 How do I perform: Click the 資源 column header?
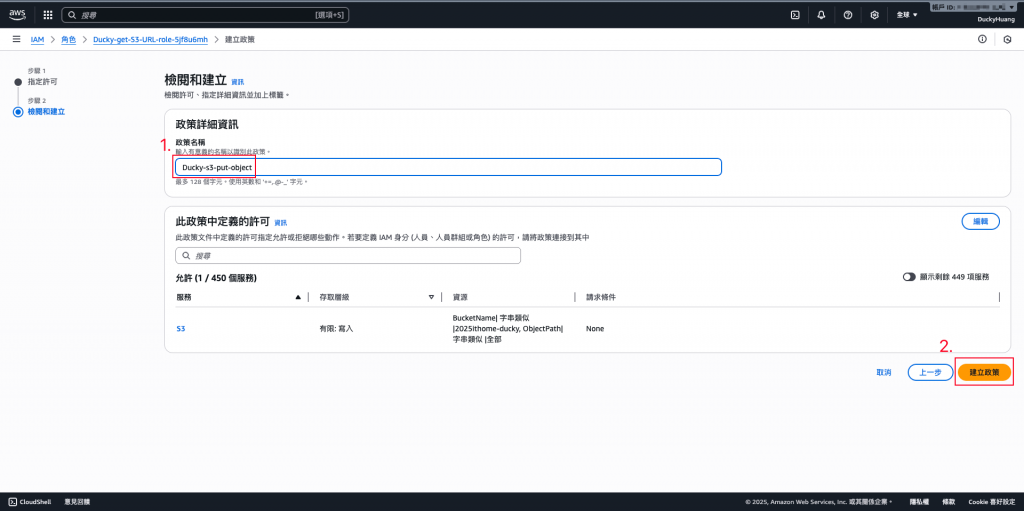[x=460, y=297]
